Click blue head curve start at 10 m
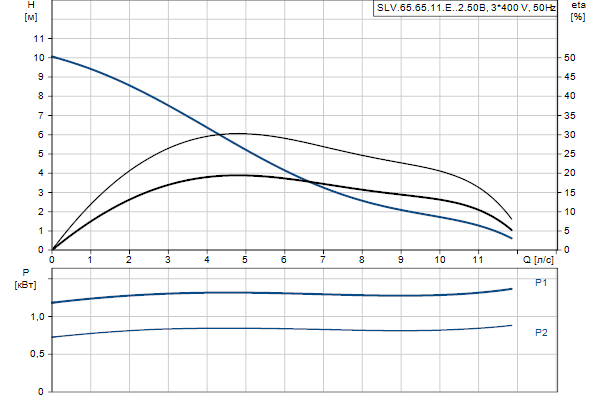The image size is (600, 400). pyautogui.click(x=53, y=57)
